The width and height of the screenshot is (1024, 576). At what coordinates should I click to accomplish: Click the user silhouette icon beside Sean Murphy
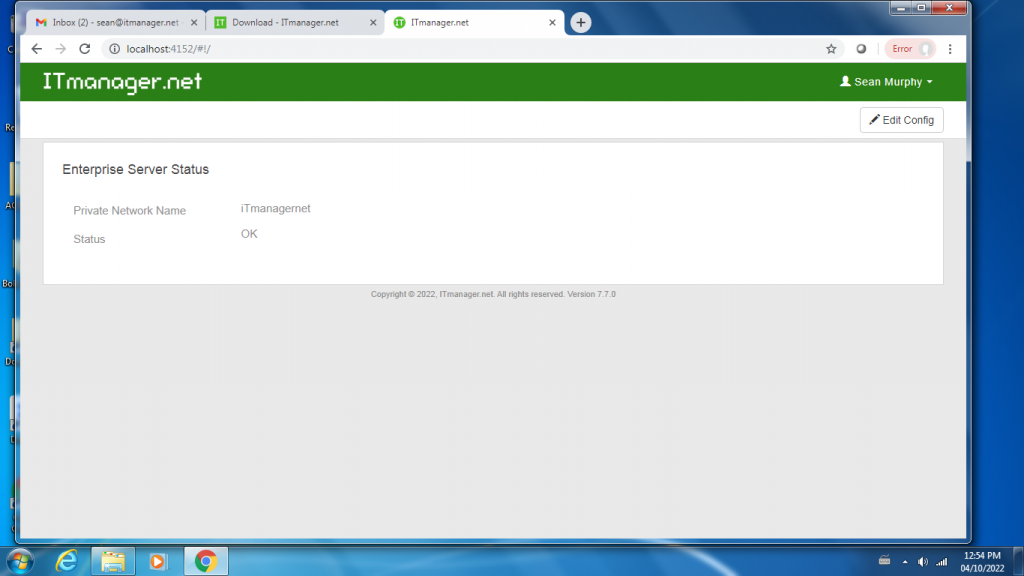coord(845,82)
